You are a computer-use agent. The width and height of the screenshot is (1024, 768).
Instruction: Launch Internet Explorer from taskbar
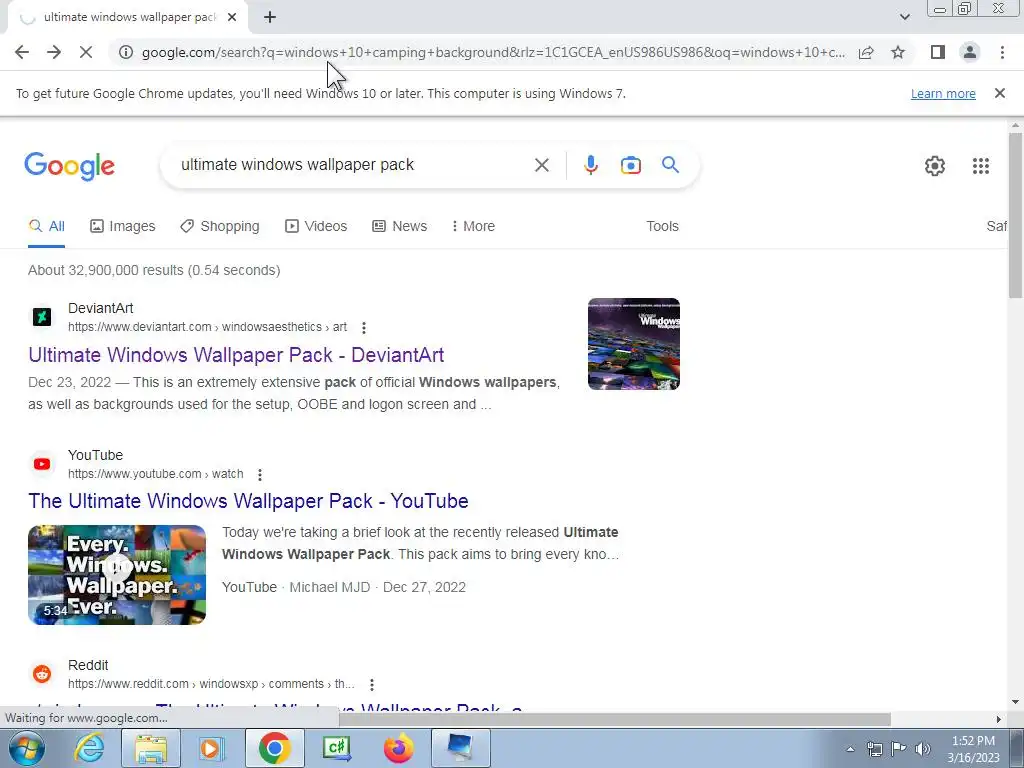point(89,748)
